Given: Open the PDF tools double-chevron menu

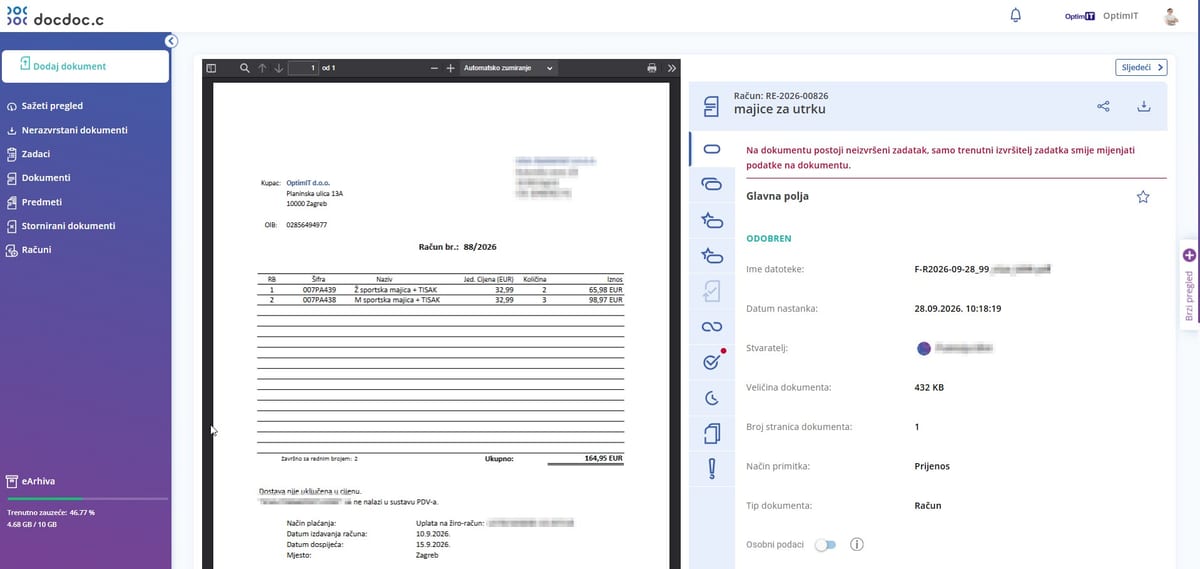Looking at the screenshot, I should pyautogui.click(x=671, y=68).
